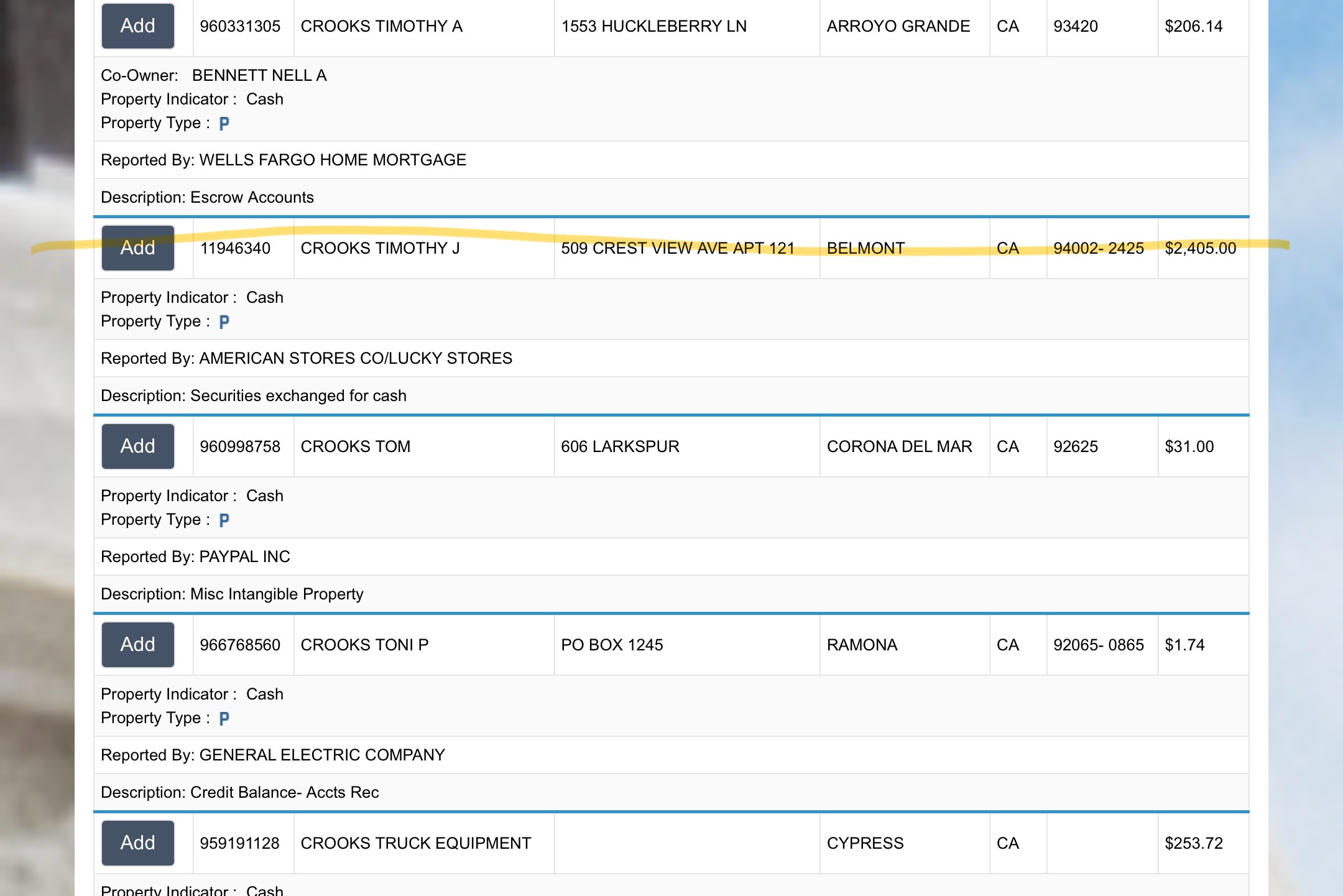The width and height of the screenshot is (1343, 896).
Task: Click city CORONA DEL MAR
Action: [x=900, y=446]
